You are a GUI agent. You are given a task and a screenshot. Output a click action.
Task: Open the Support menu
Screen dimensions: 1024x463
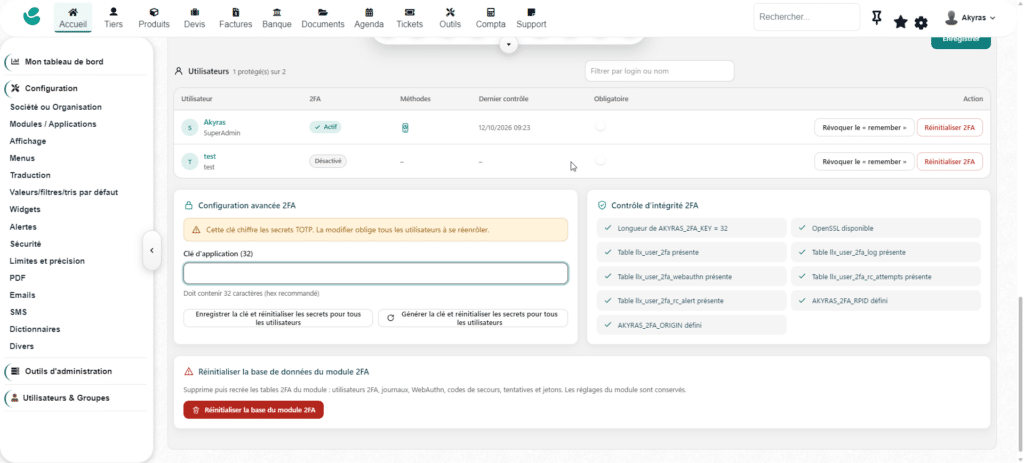pyautogui.click(x=531, y=18)
